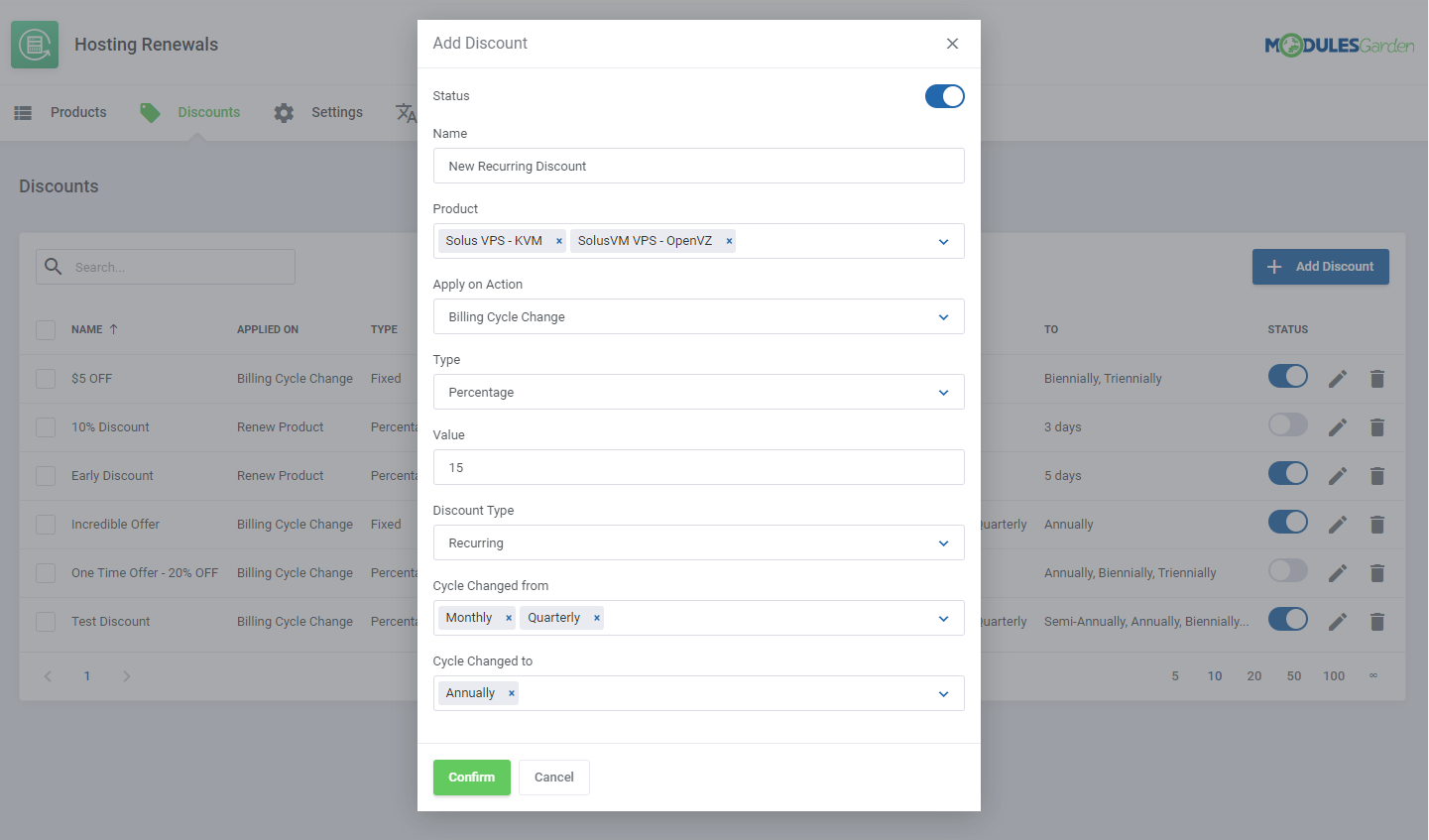Expand the Product dropdown arrow

943,242
